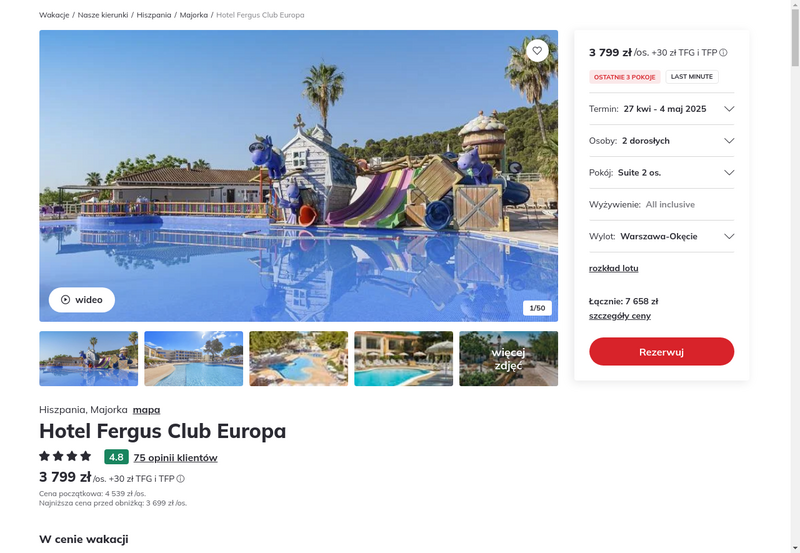Click the page vertical scrollbar
The image size is (800, 553).
coord(795,276)
